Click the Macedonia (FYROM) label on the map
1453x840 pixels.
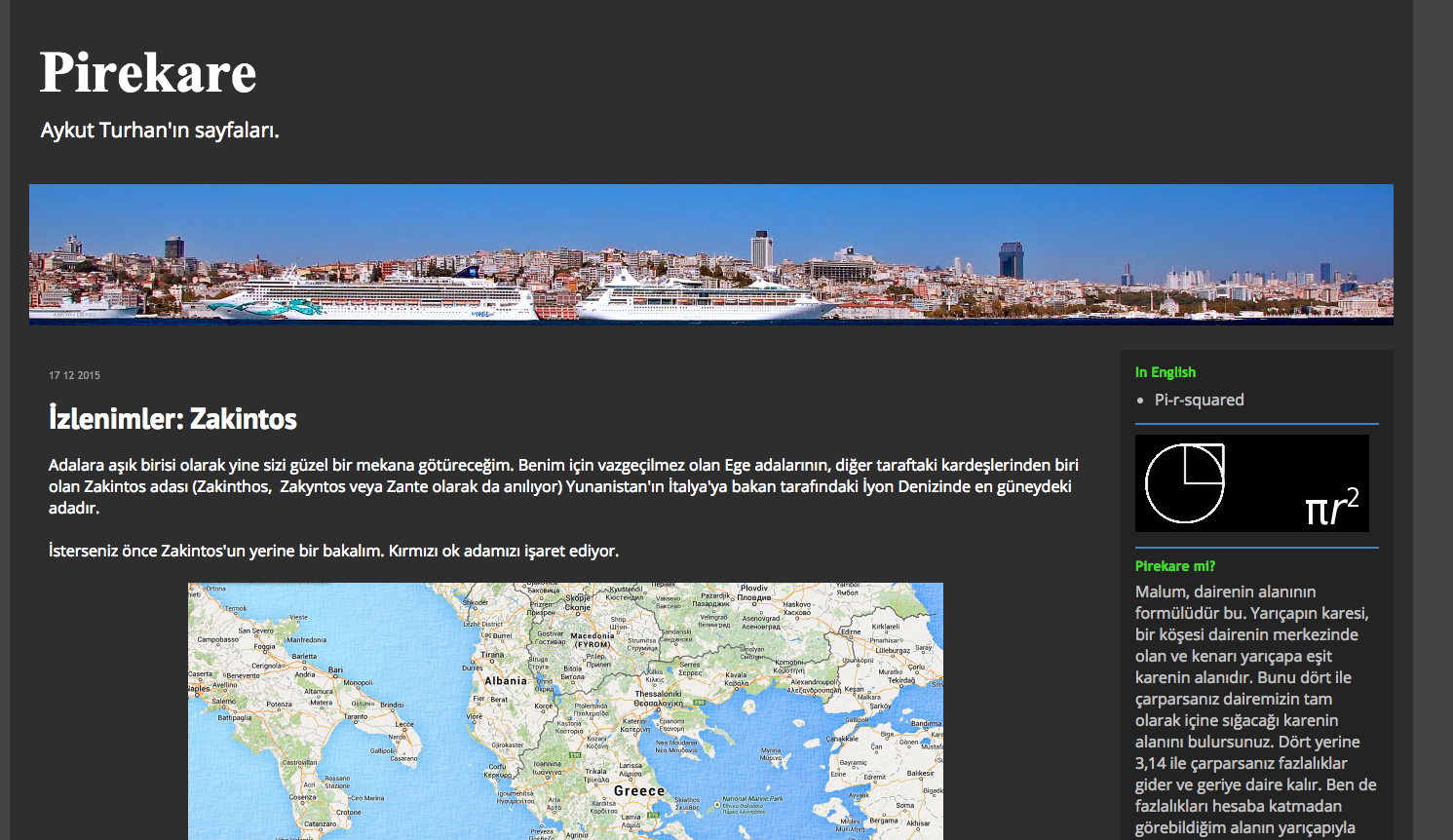[x=593, y=639]
